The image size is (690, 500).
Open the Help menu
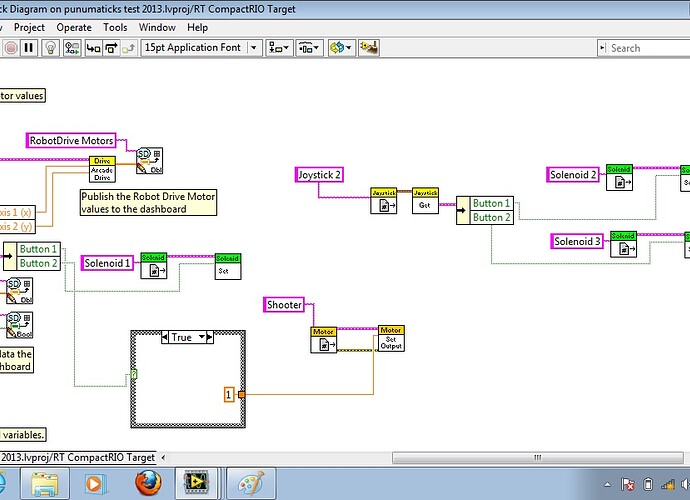pyautogui.click(x=197, y=27)
